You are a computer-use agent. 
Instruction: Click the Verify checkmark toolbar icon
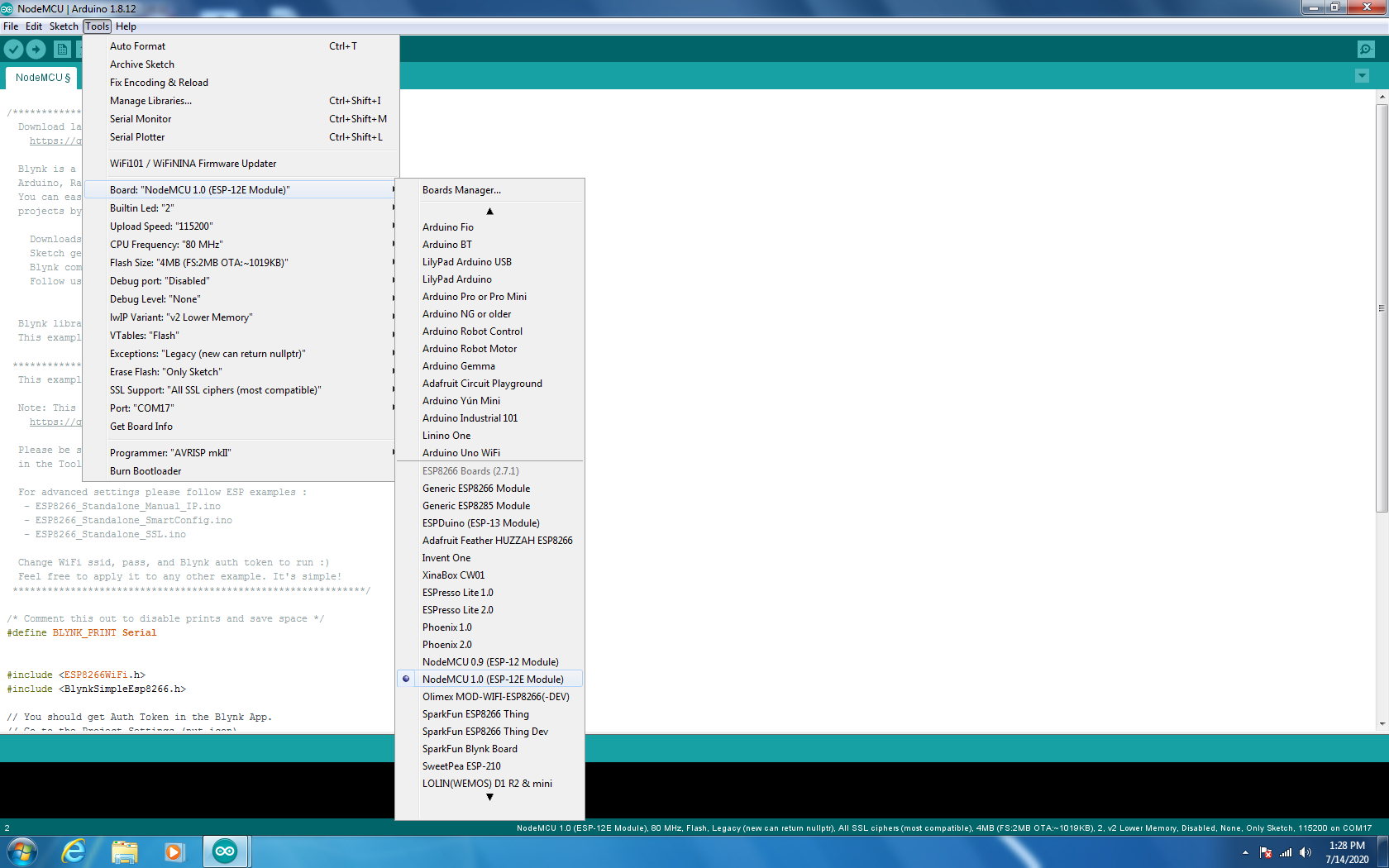click(x=13, y=50)
